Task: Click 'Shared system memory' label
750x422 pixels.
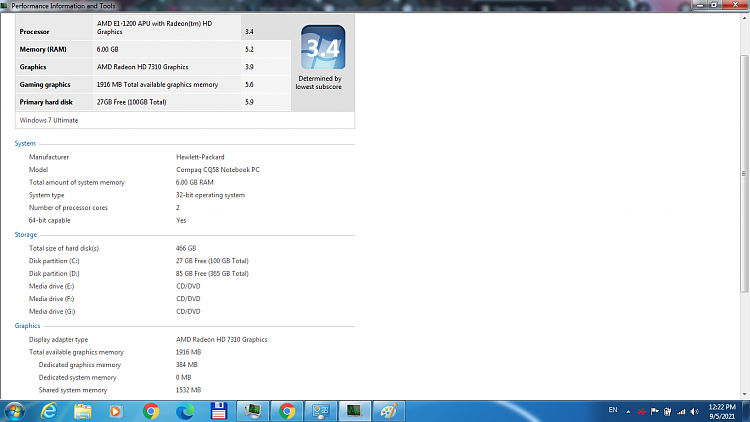Action: tap(73, 390)
